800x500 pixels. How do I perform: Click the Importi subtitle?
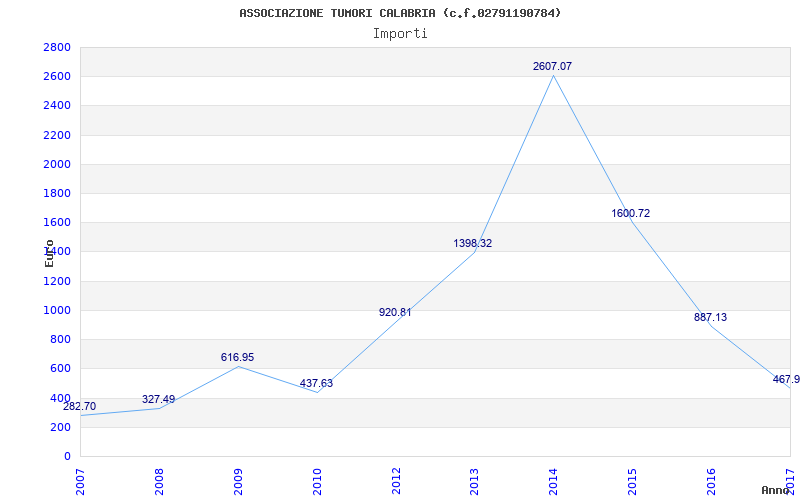coord(400,34)
